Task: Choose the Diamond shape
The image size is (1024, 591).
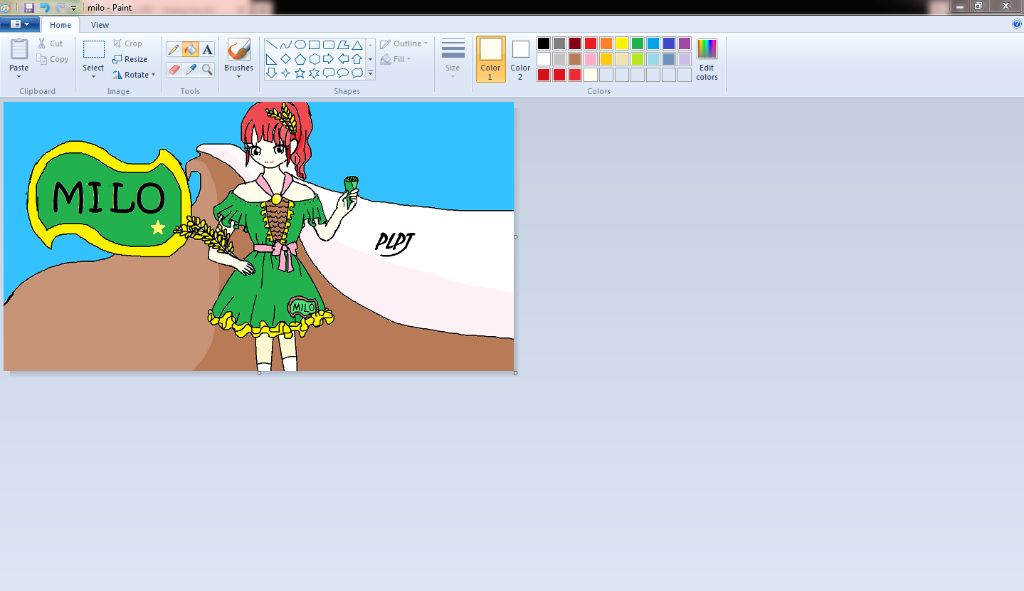Action: (x=285, y=59)
